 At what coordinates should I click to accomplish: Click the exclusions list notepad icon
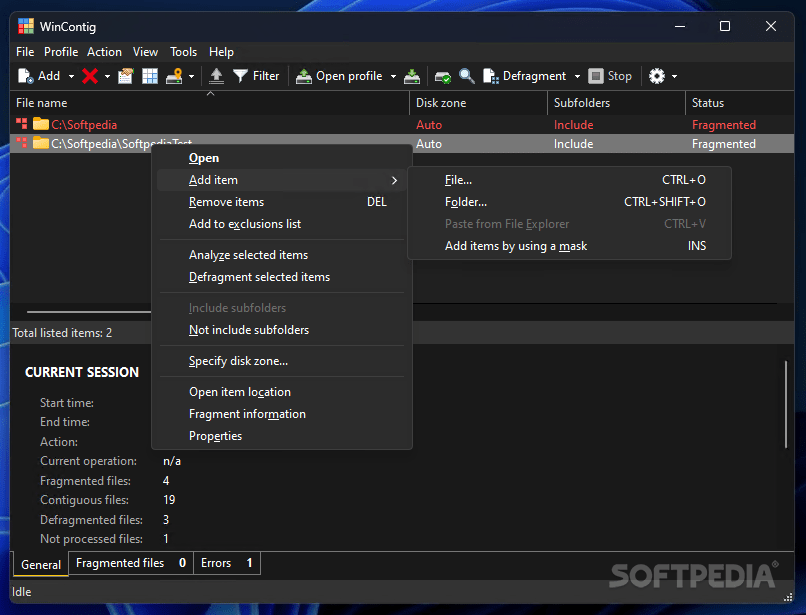coord(125,76)
